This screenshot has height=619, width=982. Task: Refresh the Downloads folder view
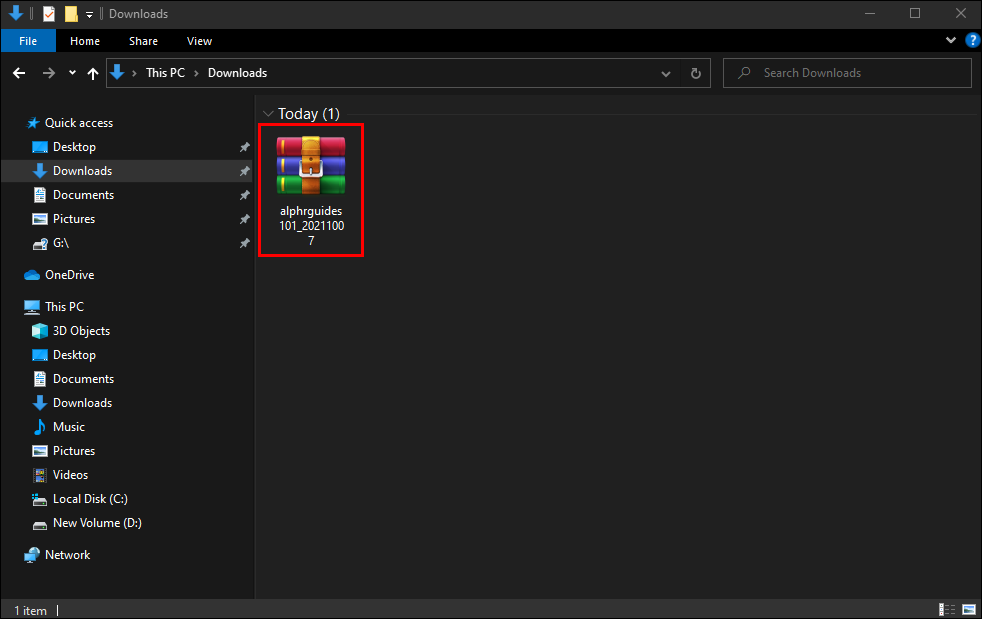click(696, 73)
